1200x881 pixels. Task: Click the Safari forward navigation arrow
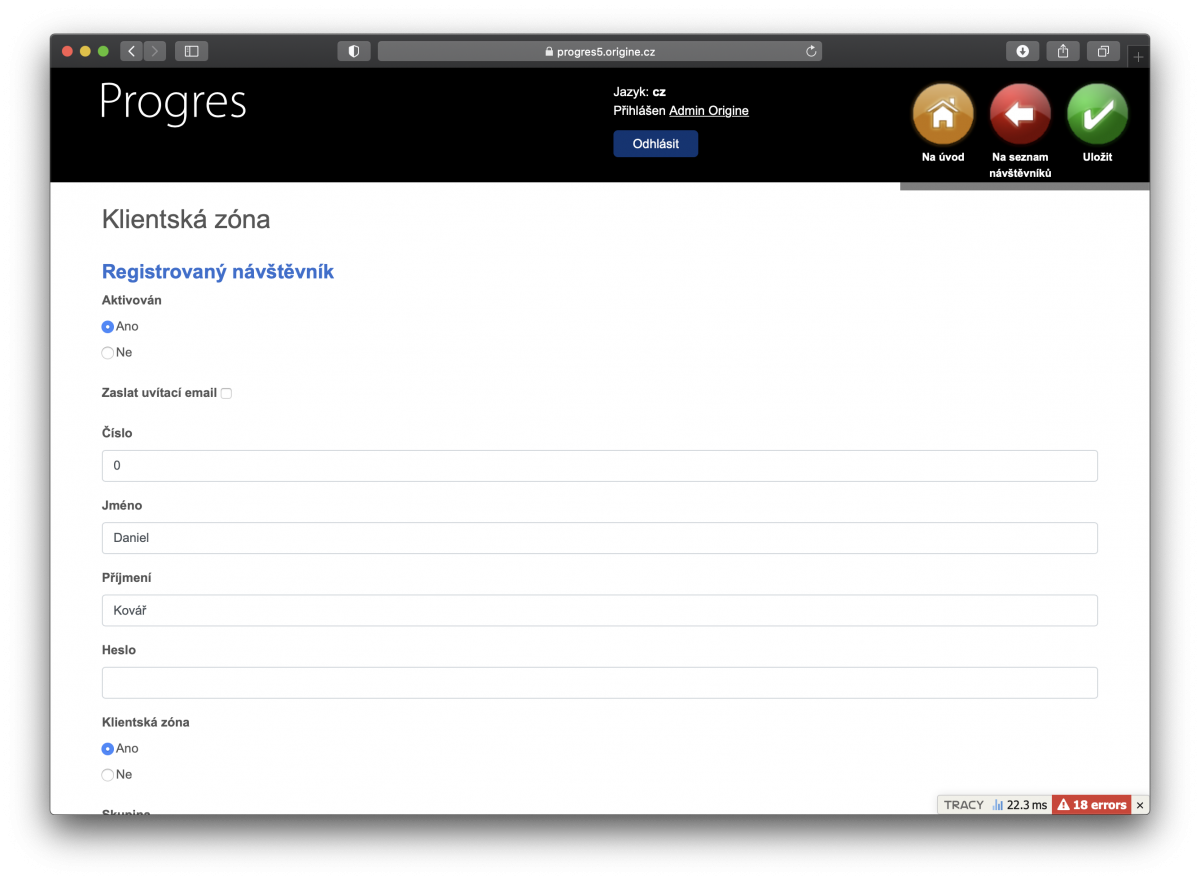coord(155,50)
